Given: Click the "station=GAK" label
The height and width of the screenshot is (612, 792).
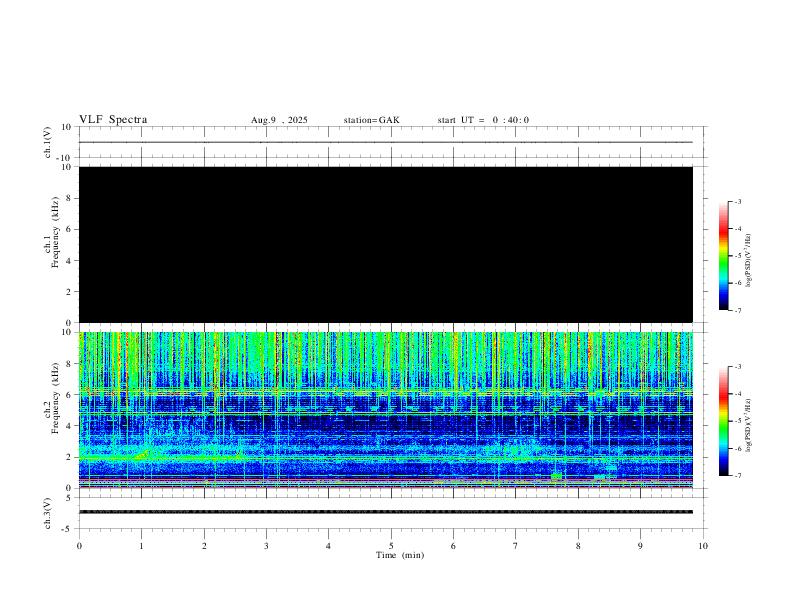Looking at the screenshot, I should 371,120.
